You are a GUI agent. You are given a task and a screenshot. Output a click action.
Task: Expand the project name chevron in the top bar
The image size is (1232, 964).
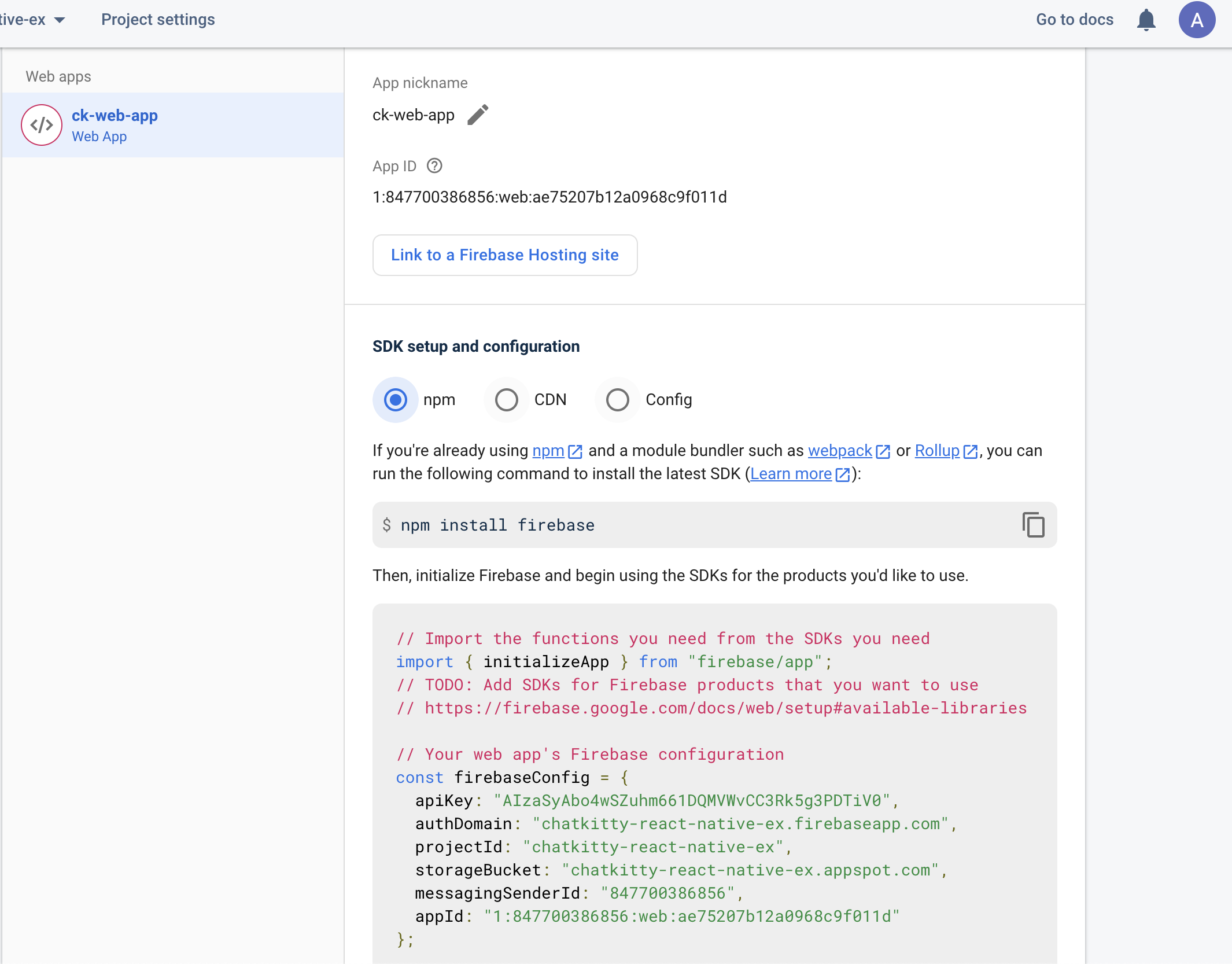point(60,19)
